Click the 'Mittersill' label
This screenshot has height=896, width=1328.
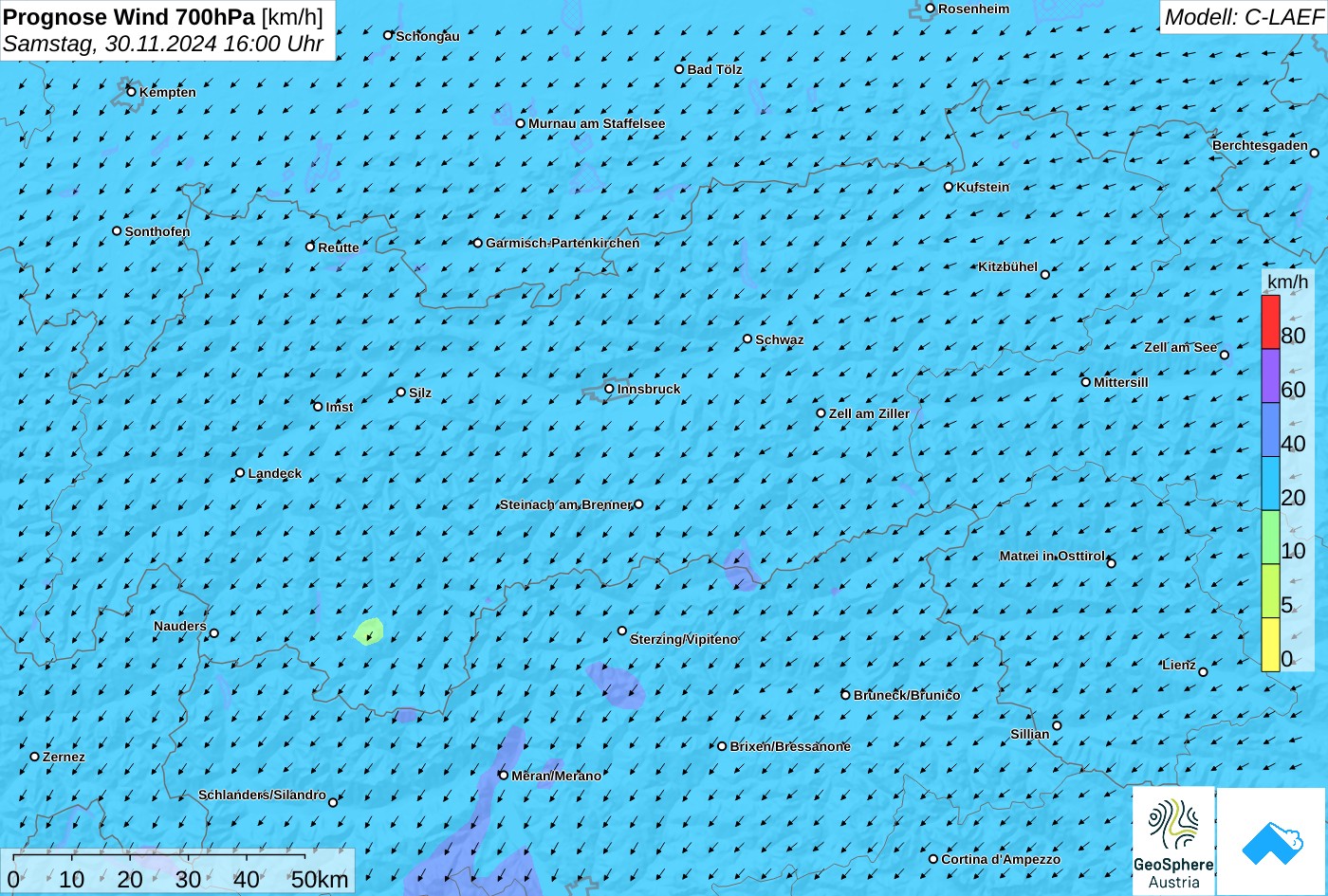(x=1121, y=383)
